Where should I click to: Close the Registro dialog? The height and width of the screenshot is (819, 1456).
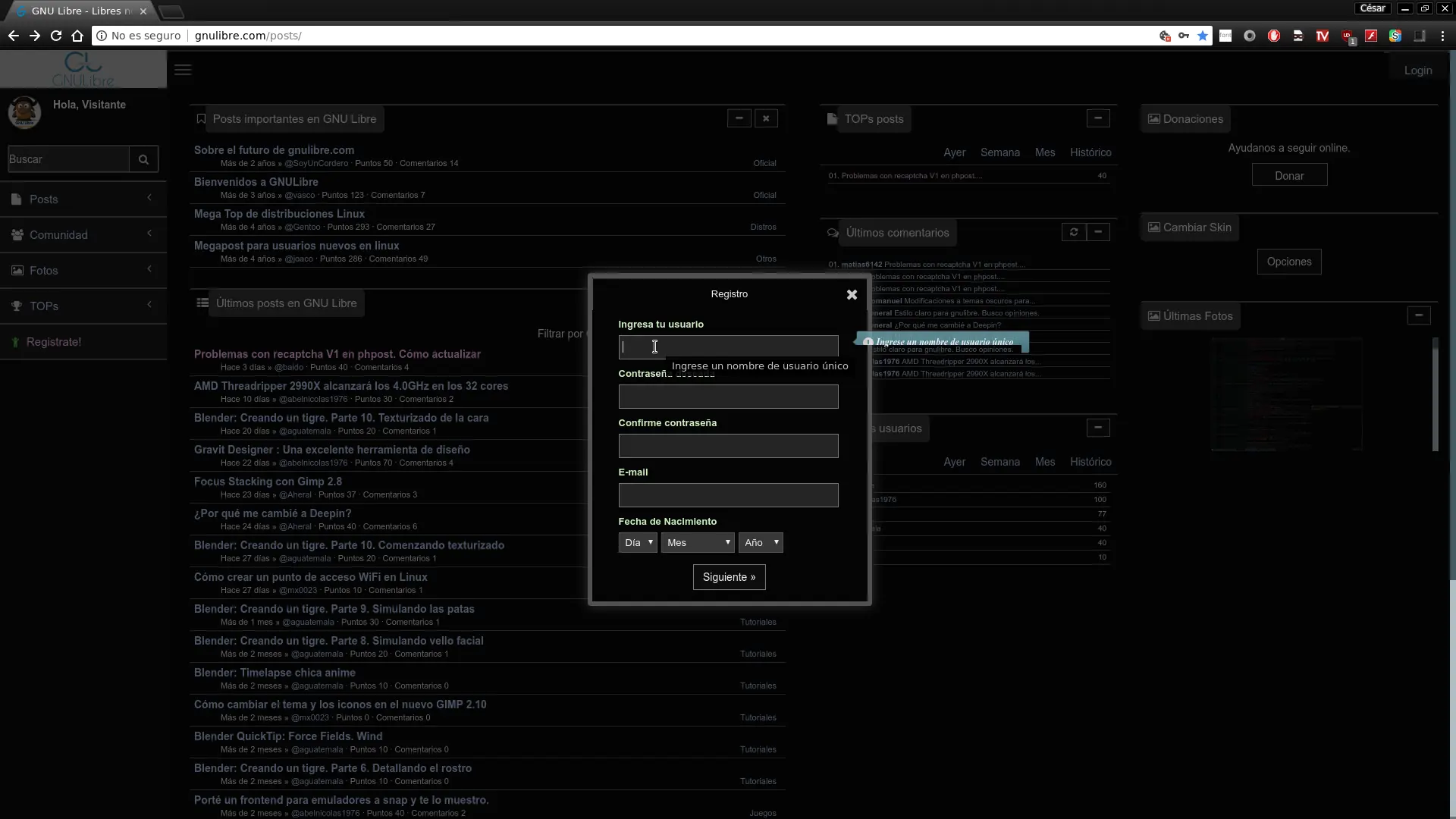pyautogui.click(x=852, y=294)
